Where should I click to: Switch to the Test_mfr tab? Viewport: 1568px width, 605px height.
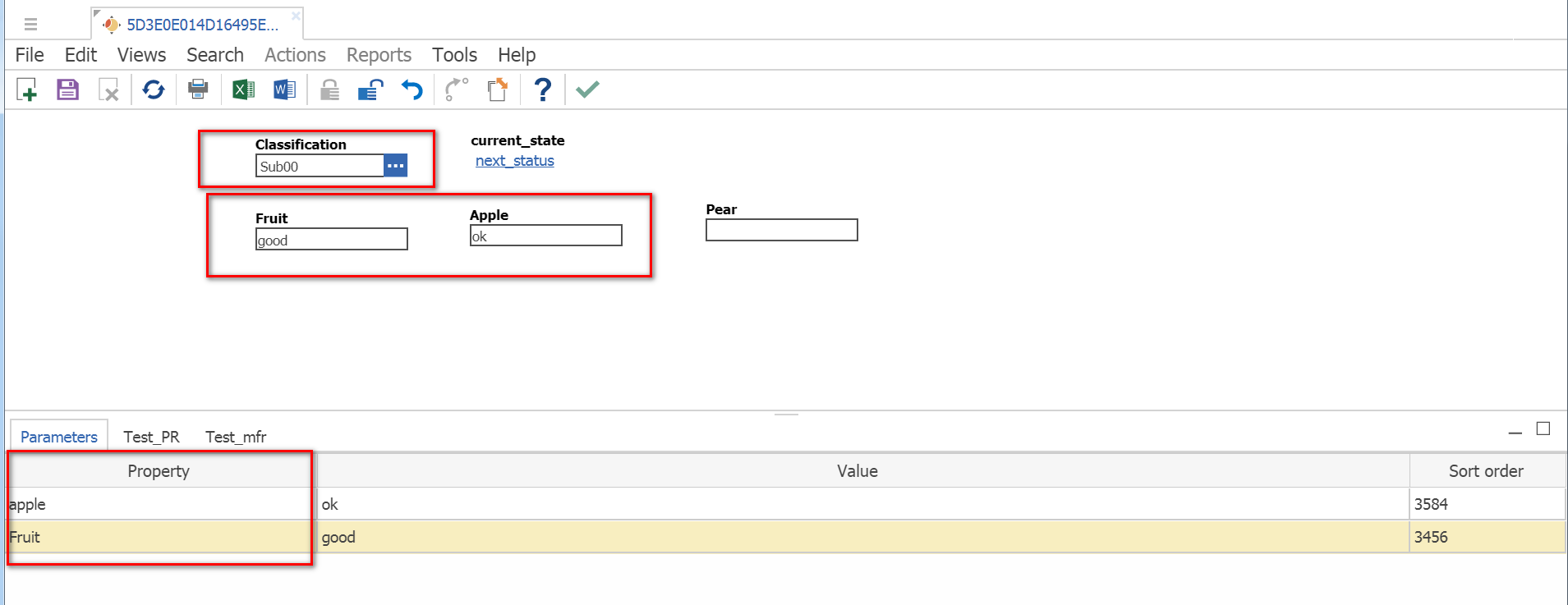[236, 437]
